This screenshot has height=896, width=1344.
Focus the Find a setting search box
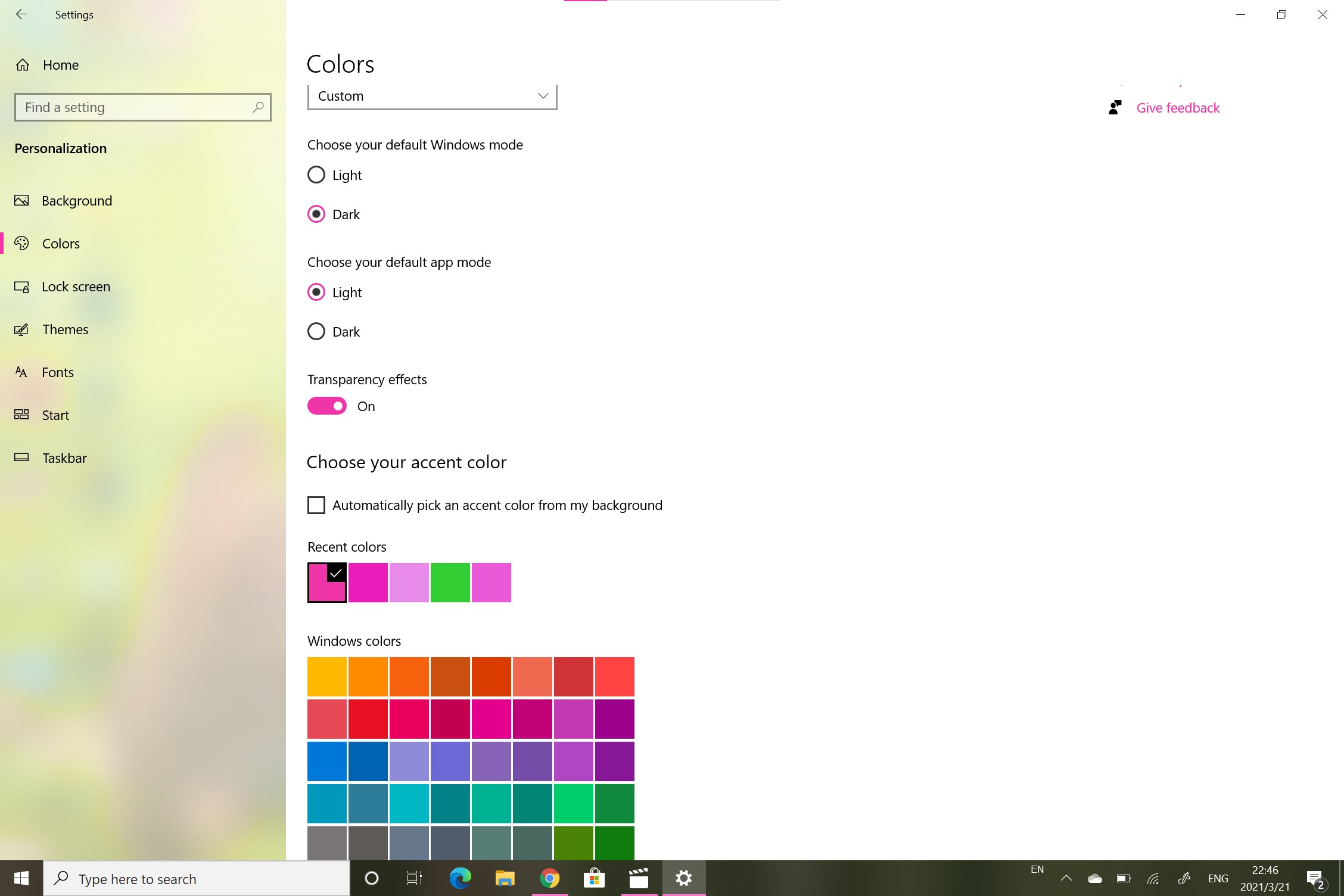pos(143,107)
